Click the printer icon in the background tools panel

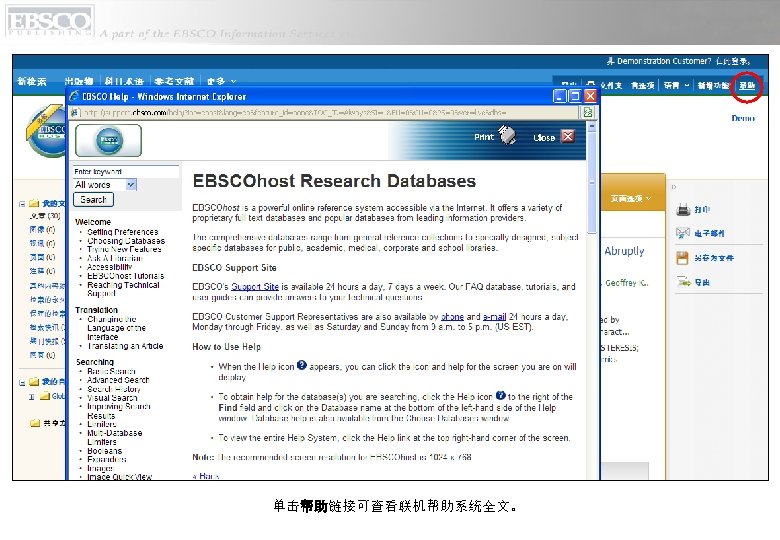683,209
